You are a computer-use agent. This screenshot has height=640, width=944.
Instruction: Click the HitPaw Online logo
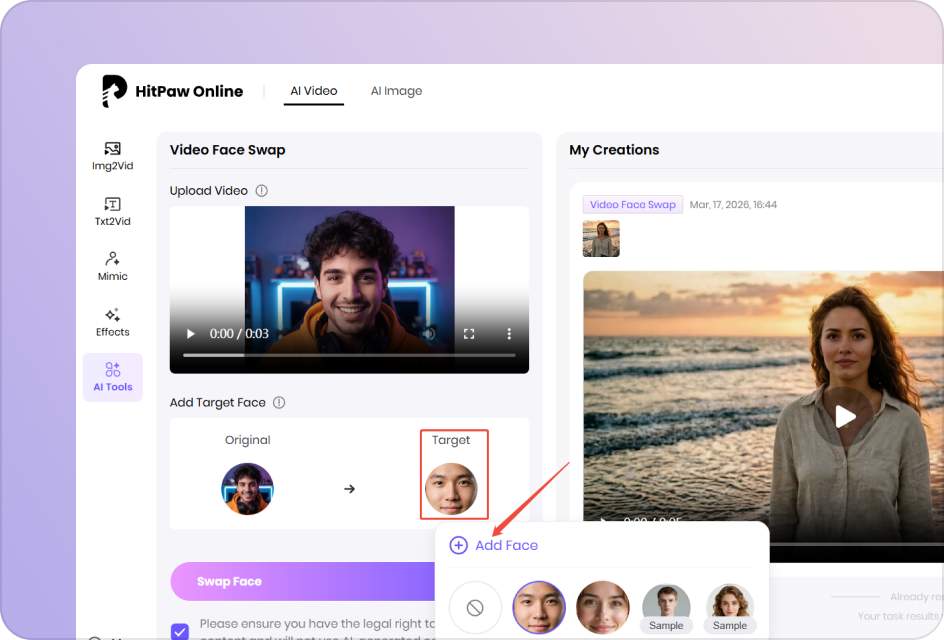(172, 91)
